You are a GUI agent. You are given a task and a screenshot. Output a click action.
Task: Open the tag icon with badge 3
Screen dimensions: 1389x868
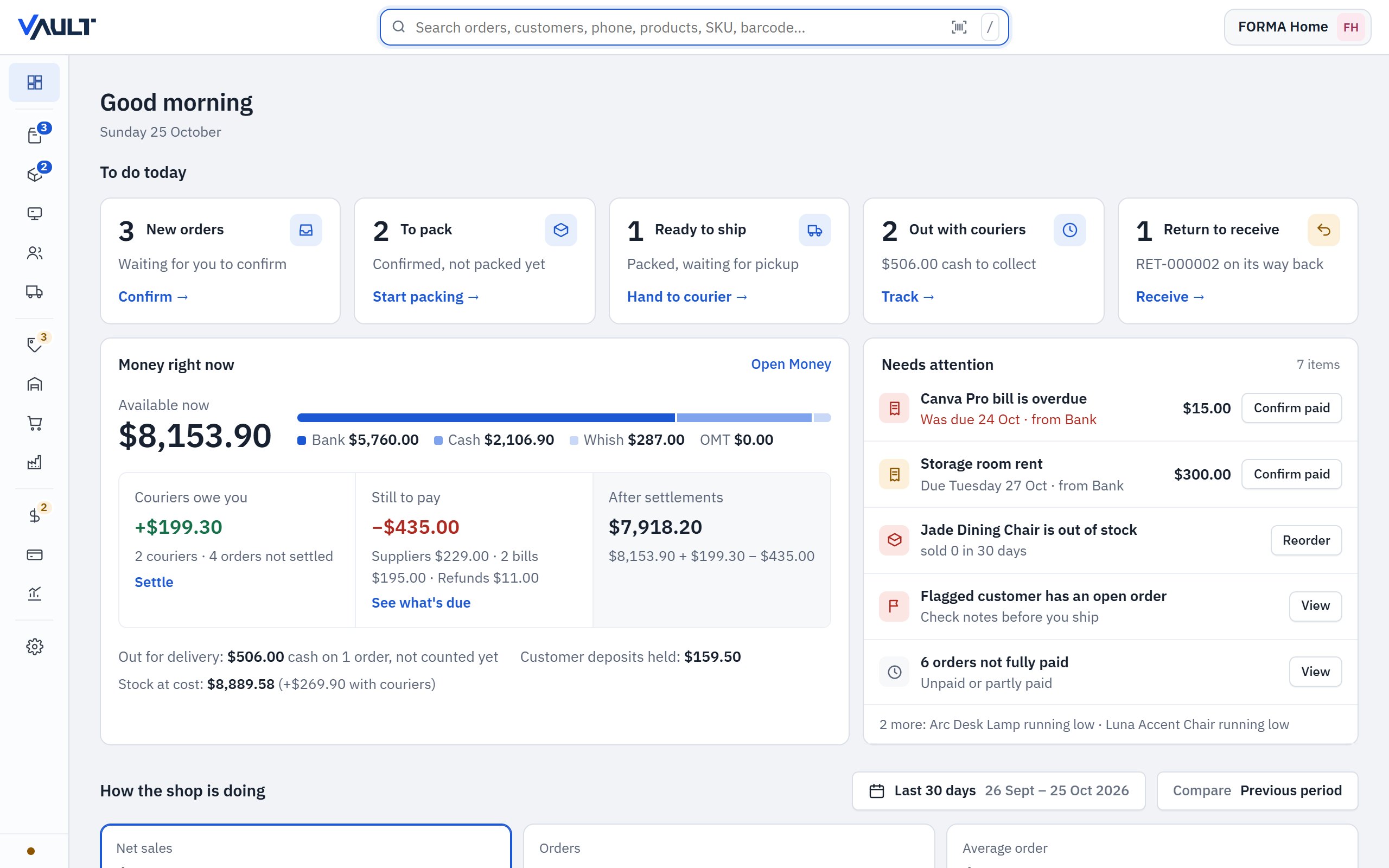point(34,344)
